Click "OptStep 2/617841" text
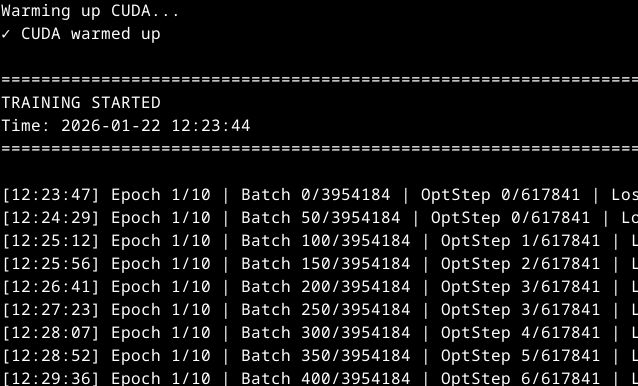The width and height of the screenshot is (638, 386). (x=520, y=264)
